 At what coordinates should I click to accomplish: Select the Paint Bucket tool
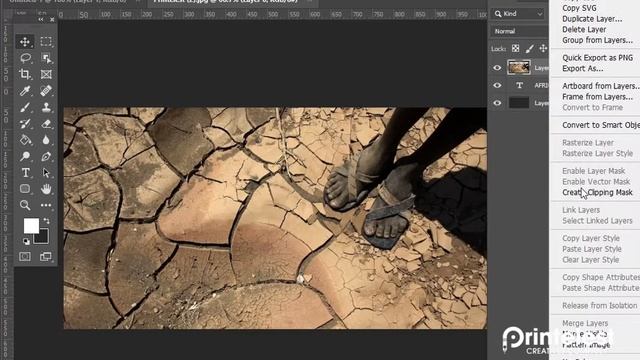[25, 140]
